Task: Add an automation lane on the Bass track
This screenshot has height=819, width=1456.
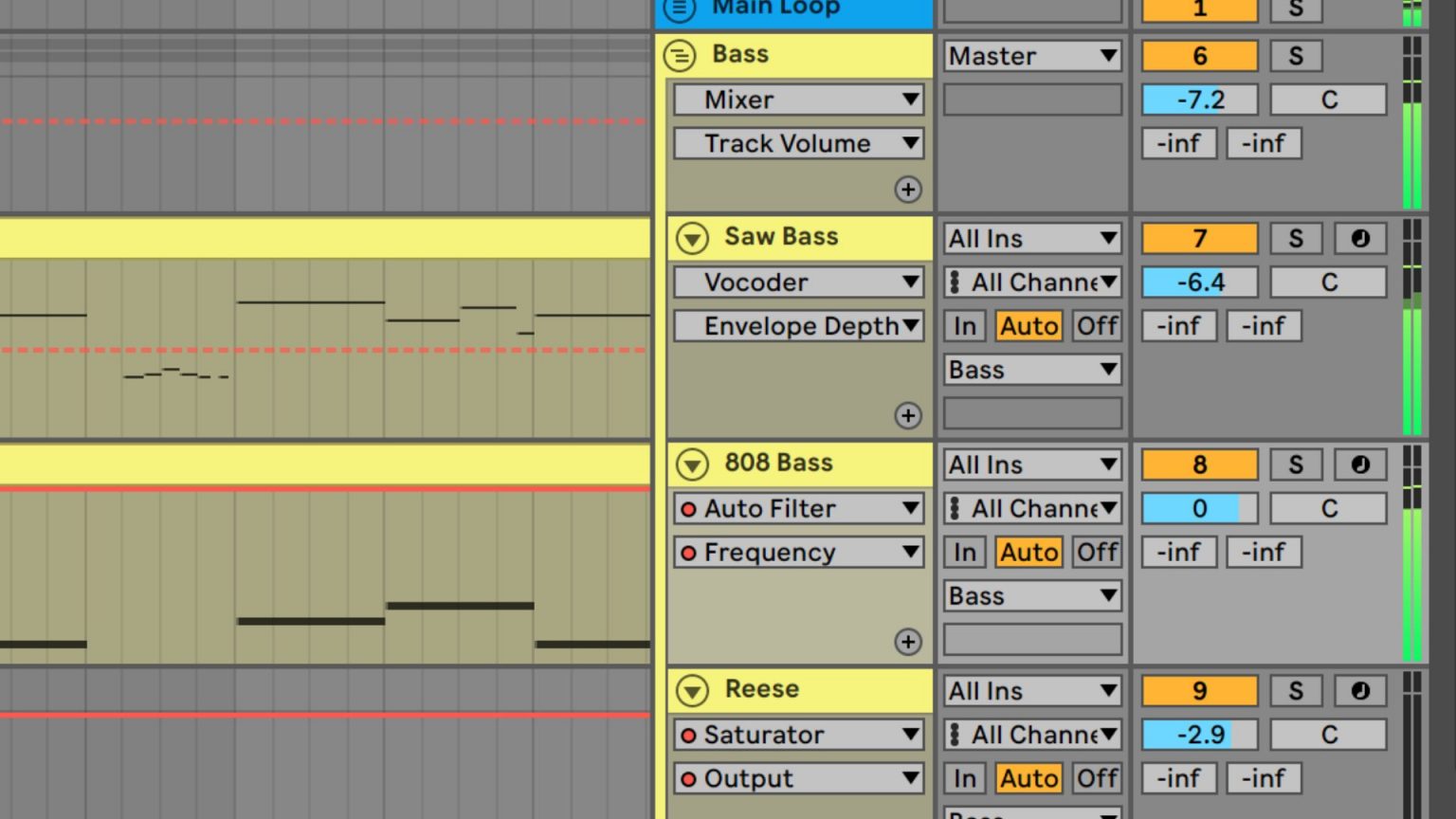Action: pos(908,190)
